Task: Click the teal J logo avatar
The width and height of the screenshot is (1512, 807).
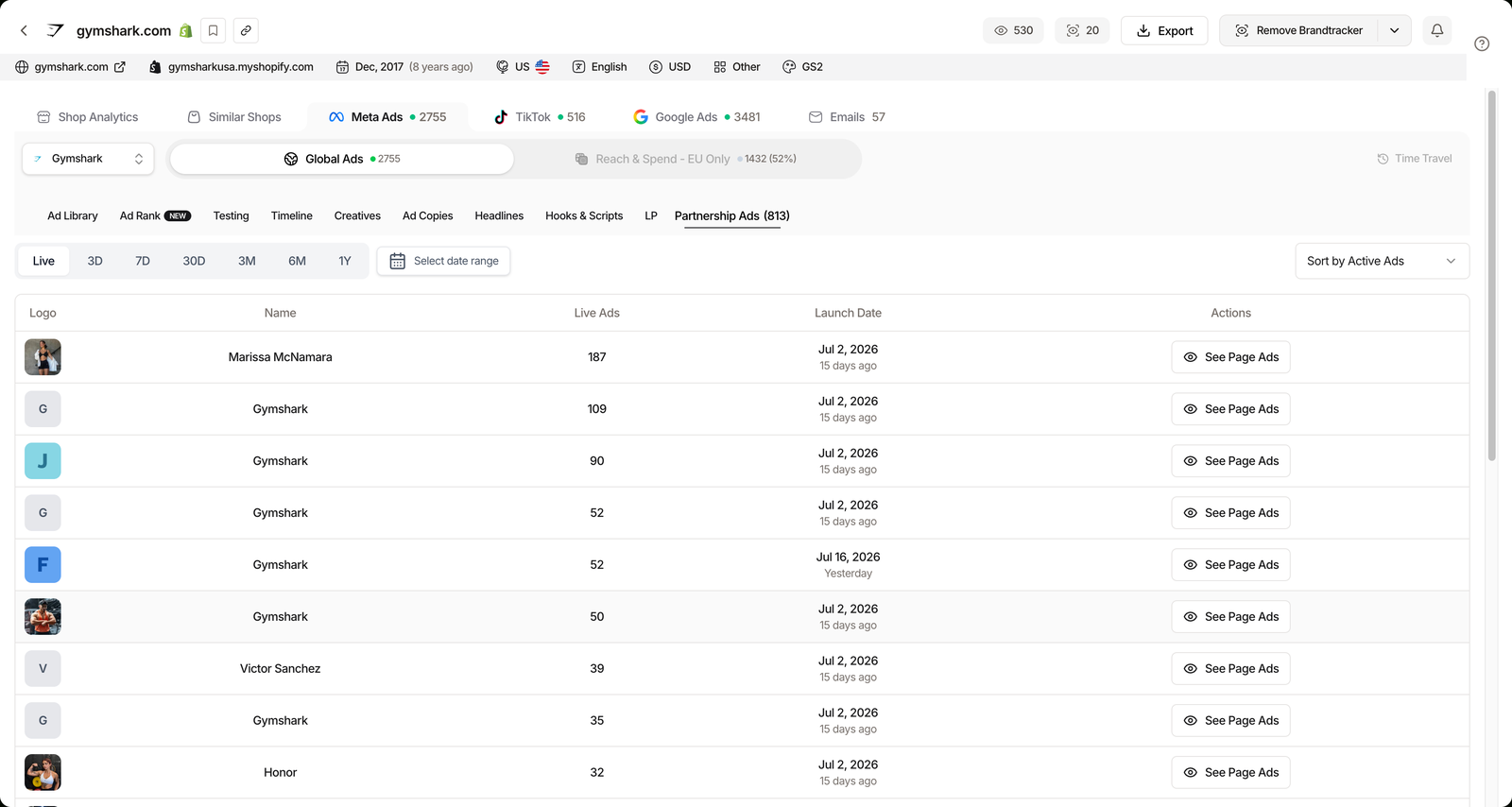Action: tap(43, 461)
